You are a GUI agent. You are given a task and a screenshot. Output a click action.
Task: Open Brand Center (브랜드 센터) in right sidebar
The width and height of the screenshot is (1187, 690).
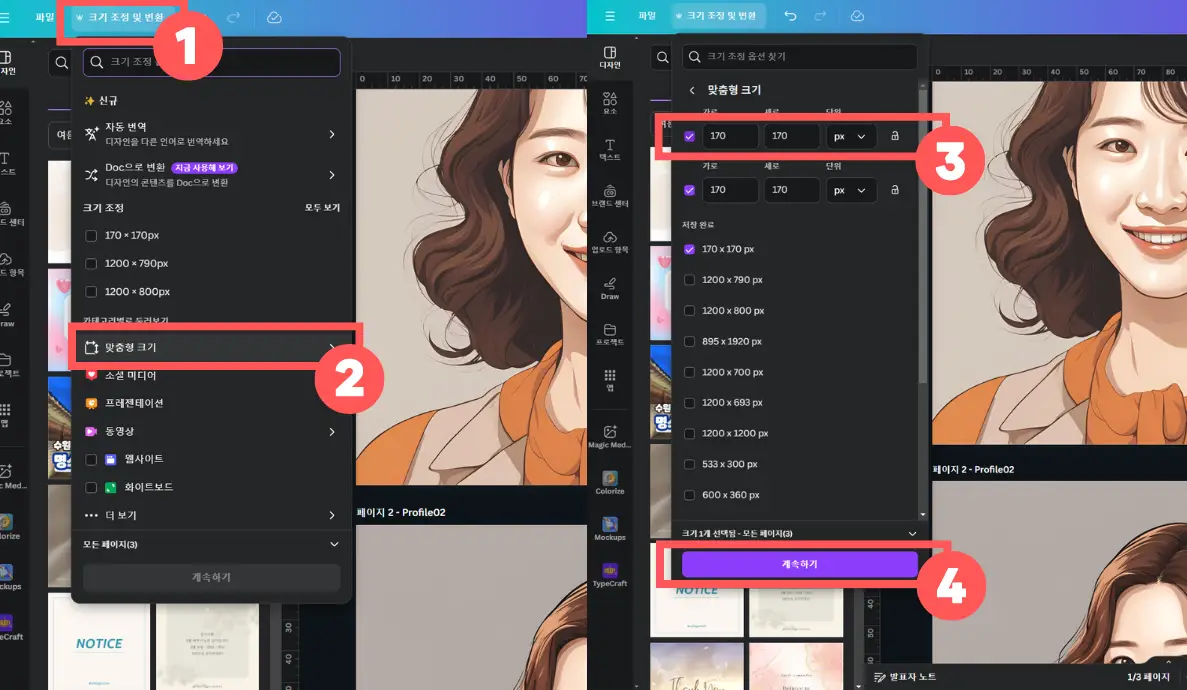pyautogui.click(x=609, y=195)
